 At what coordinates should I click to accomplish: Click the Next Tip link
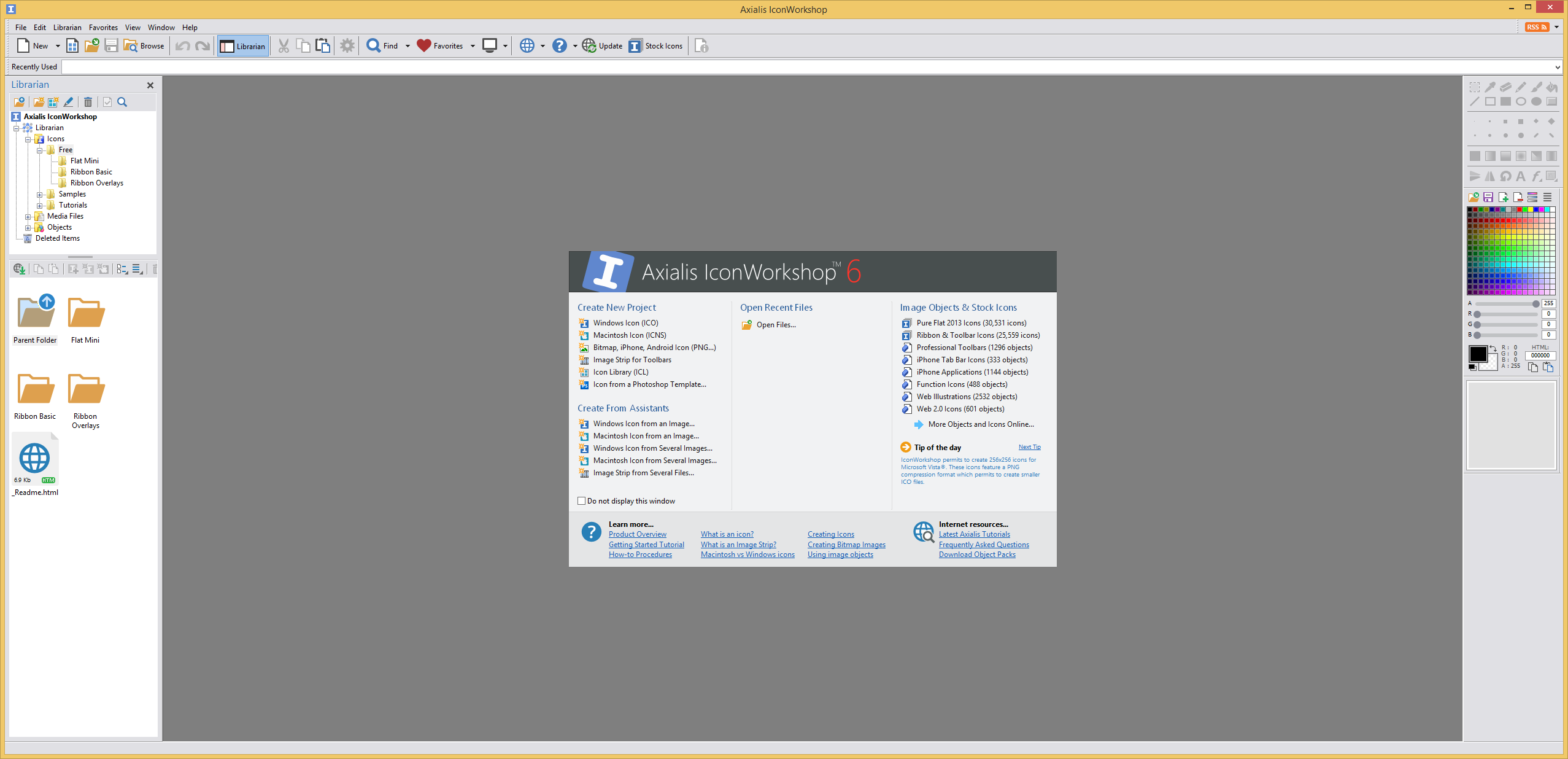(1029, 447)
